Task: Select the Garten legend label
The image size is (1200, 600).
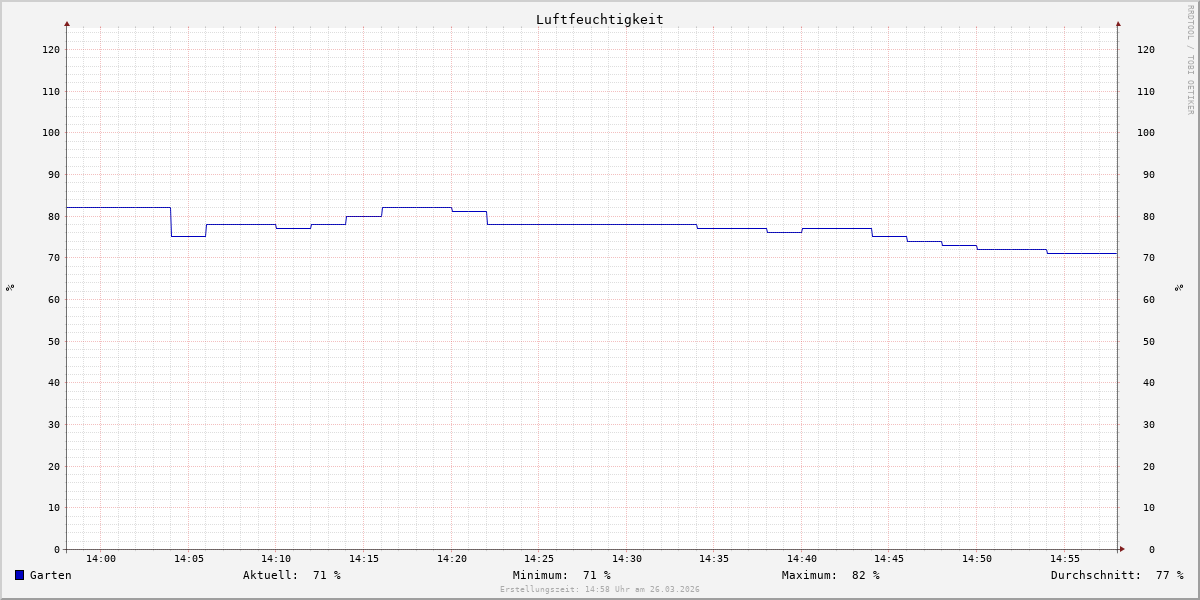Action: [51, 575]
